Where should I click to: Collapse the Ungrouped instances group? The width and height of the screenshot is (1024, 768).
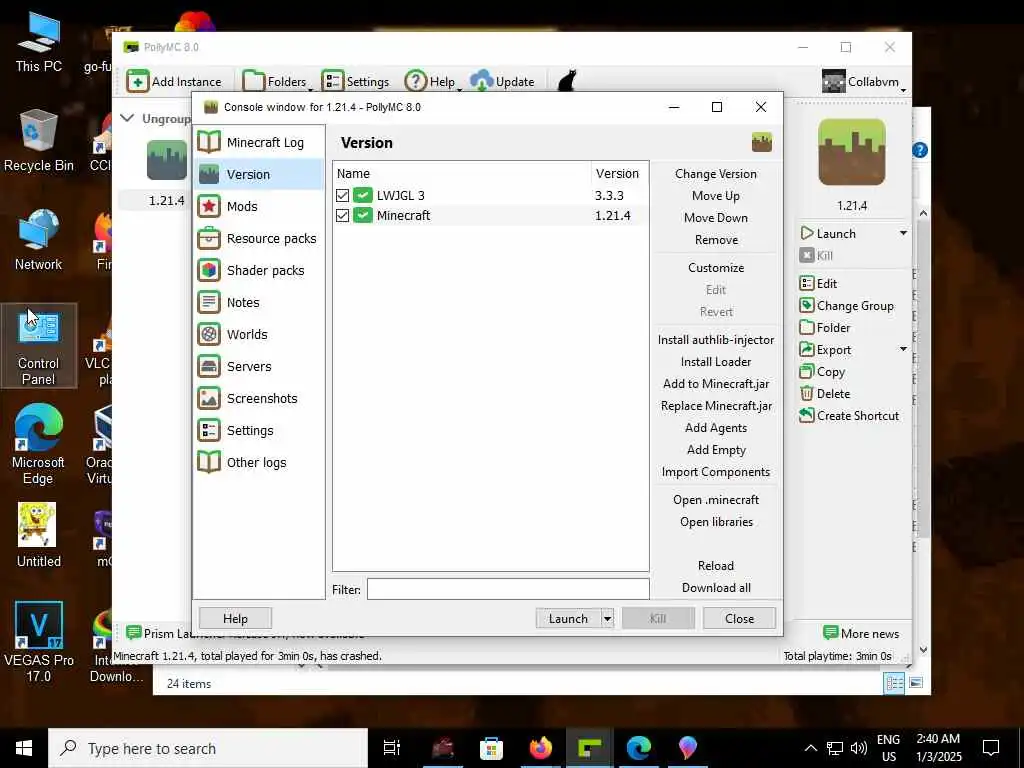pos(127,118)
